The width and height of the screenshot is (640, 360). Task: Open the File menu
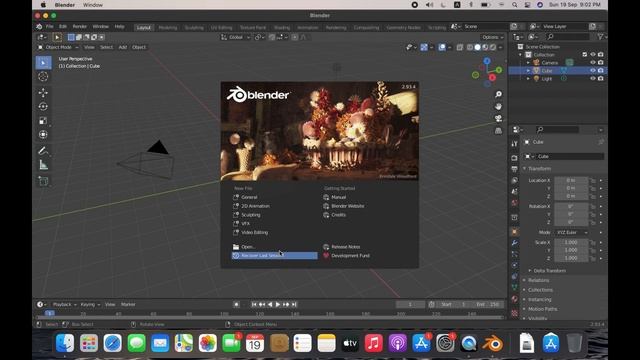coord(49,27)
